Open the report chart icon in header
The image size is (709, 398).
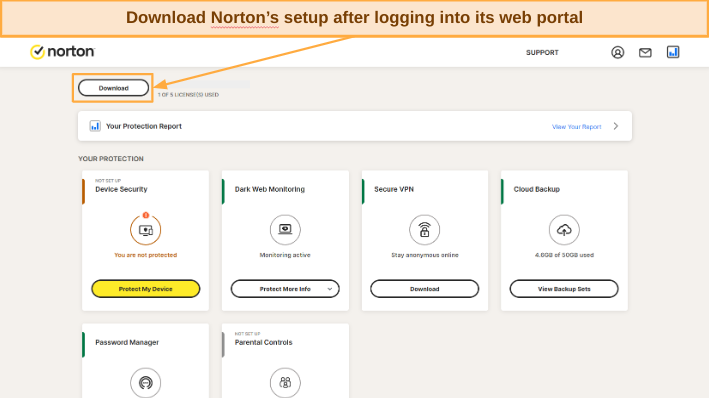click(673, 52)
